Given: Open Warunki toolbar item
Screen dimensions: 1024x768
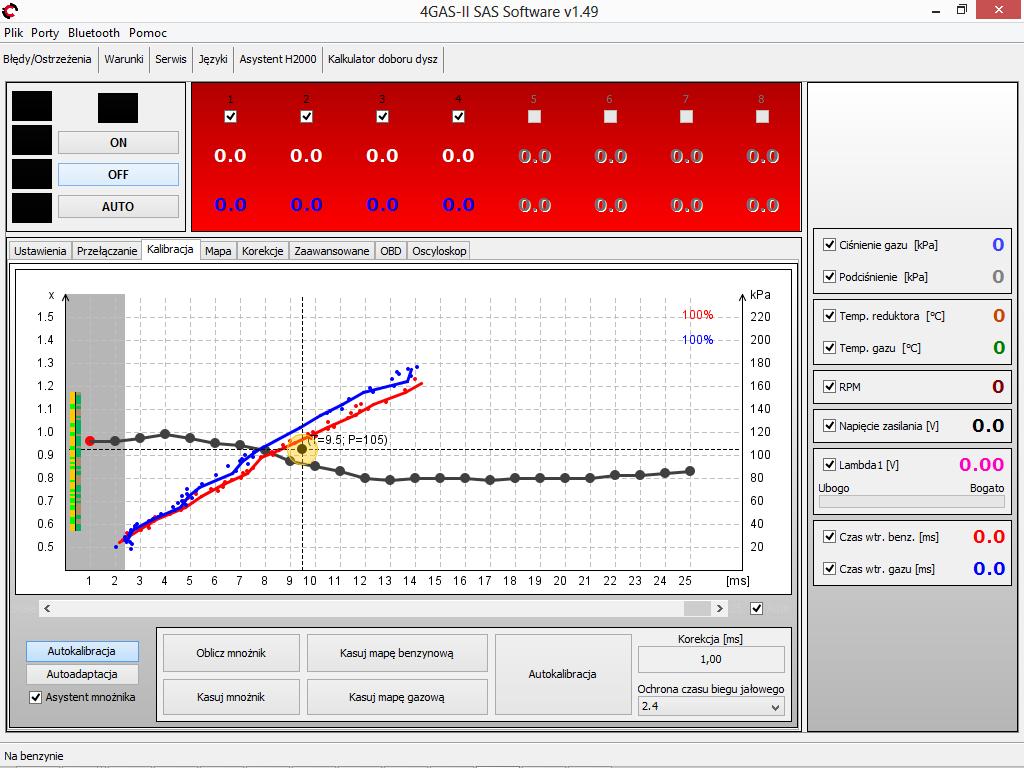Looking at the screenshot, I should (x=123, y=59).
